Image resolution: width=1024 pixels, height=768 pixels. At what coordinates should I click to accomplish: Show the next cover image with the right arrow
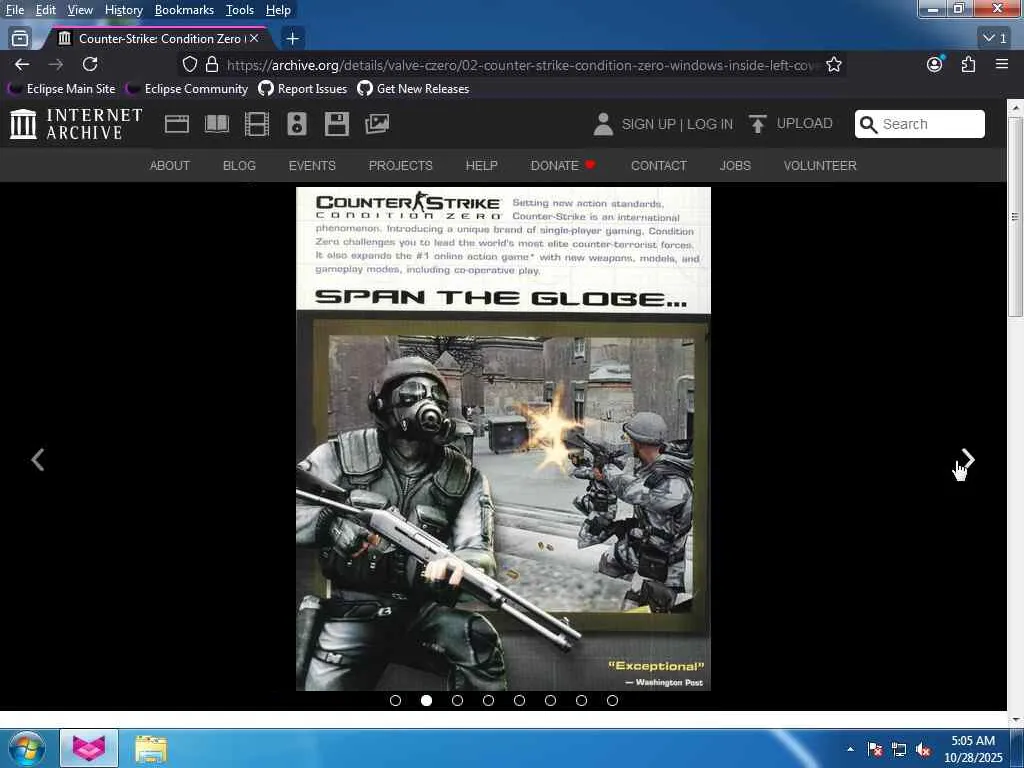pyautogui.click(x=968, y=460)
